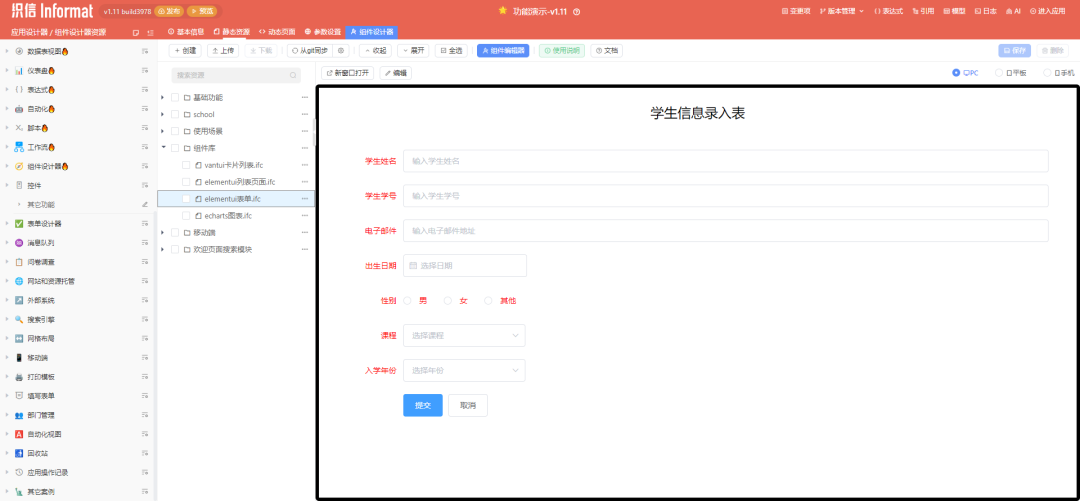1080x501 pixels.
Task: Open the 出生日期 date picker field
Action: click(x=465, y=265)
